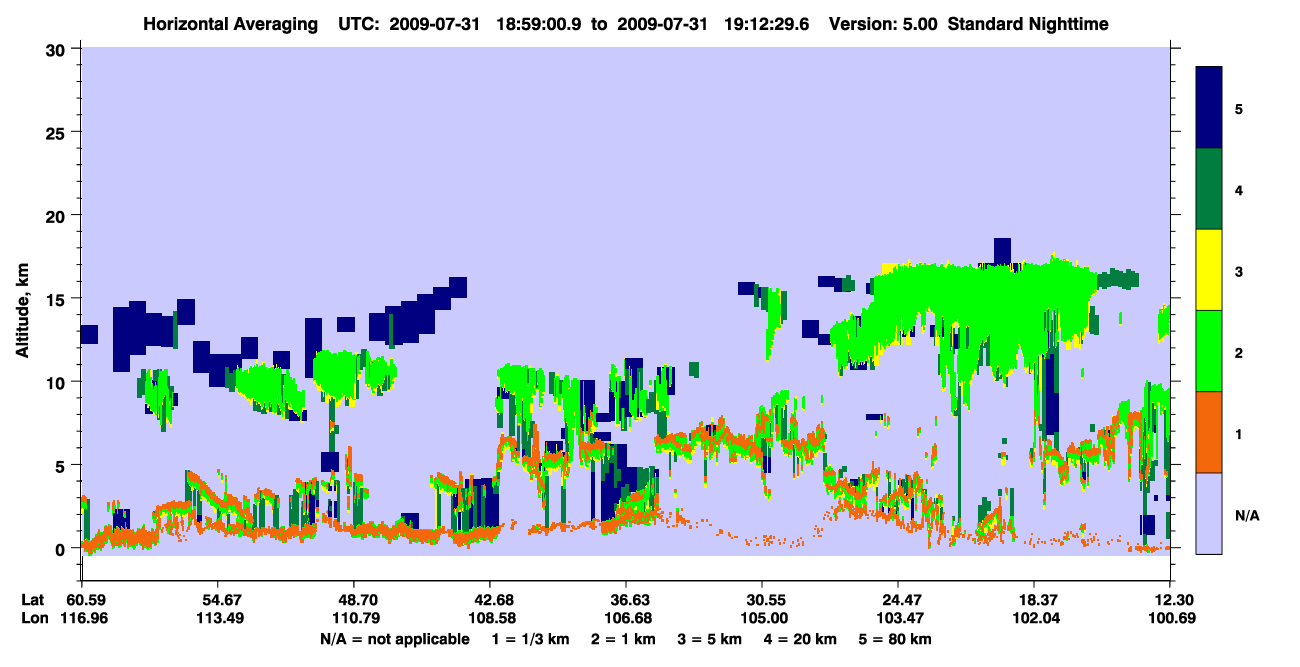This screenshot has height=667, width=1300.
Task: Click legend text '4 = 20 km'
Action: (802, 639)
